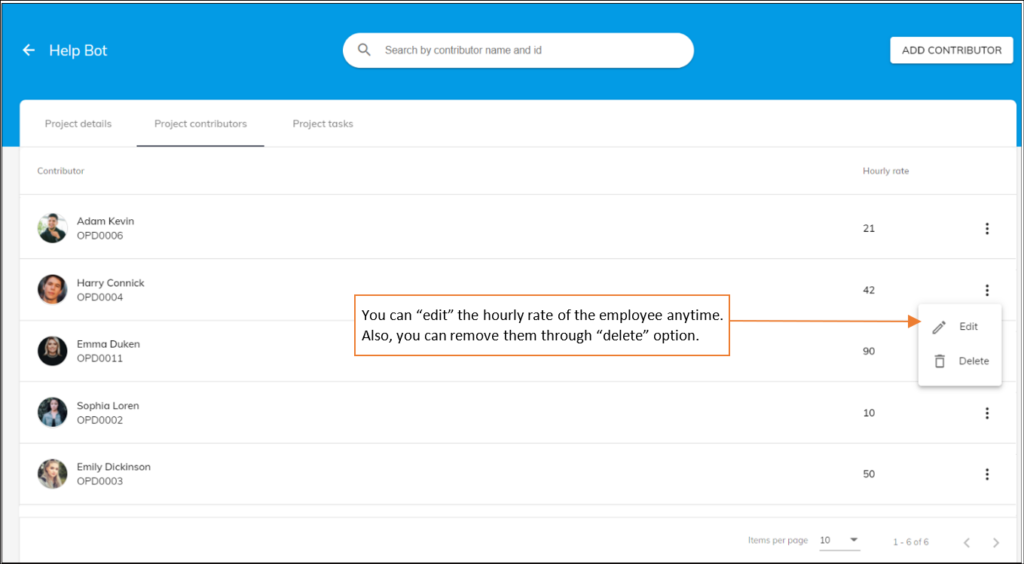This screenshot has width=1024, height=564.
Task: Go to the previous page arrow
Action: pyautogui.click(x=966, y=542)
